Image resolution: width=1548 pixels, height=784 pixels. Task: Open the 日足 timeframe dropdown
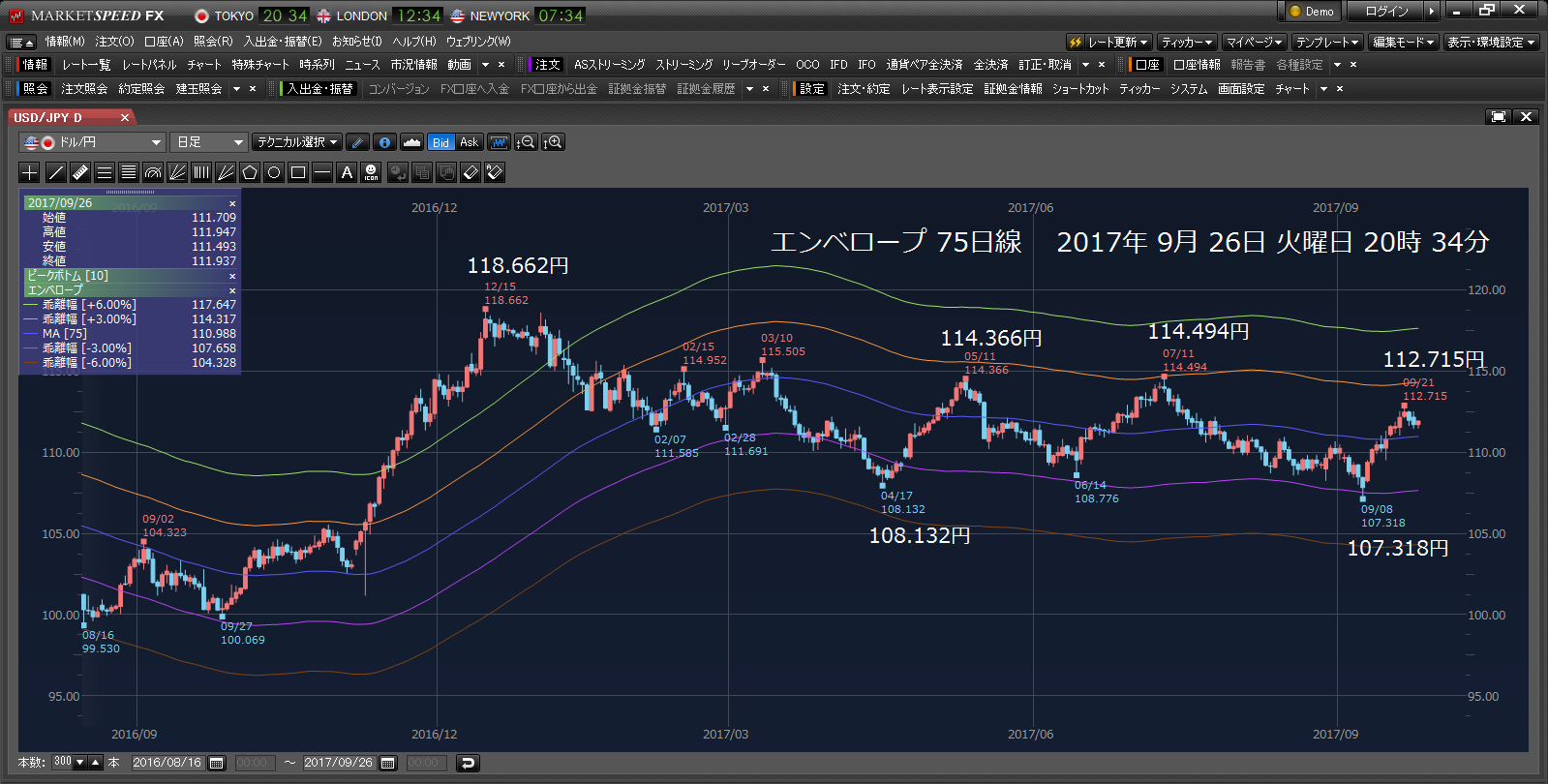209,142
